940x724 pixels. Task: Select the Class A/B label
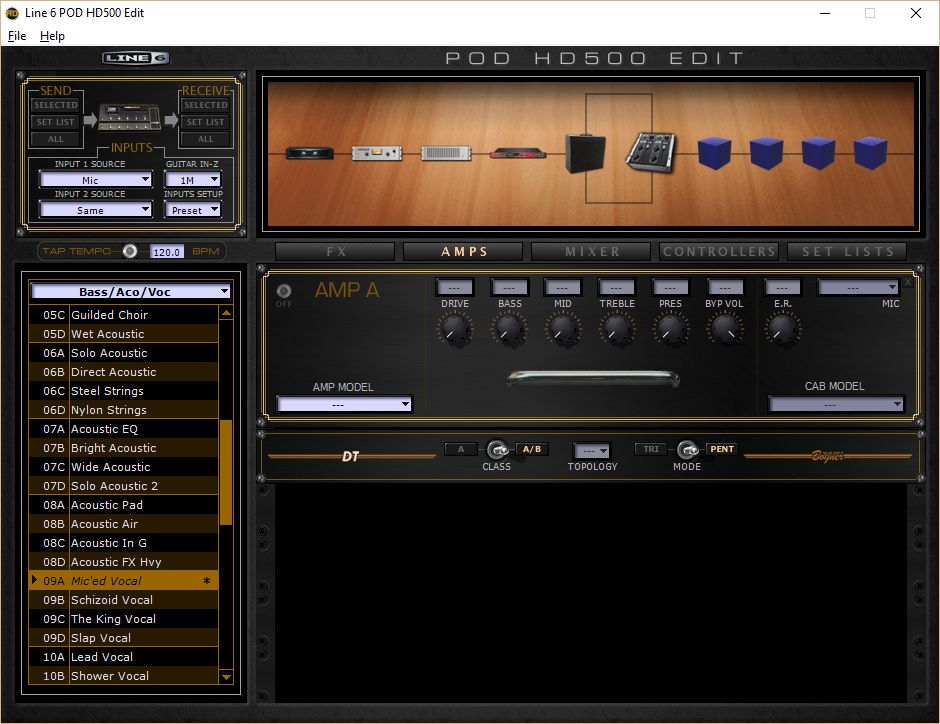[x=532, y=449]
